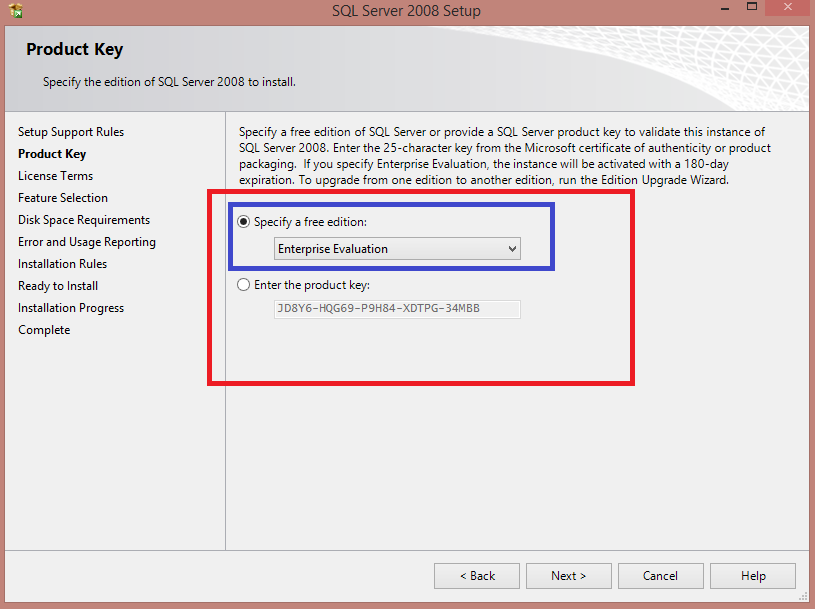Select the Error and Usage Reporting step
The image size is (819, 609).
point(87,242)
